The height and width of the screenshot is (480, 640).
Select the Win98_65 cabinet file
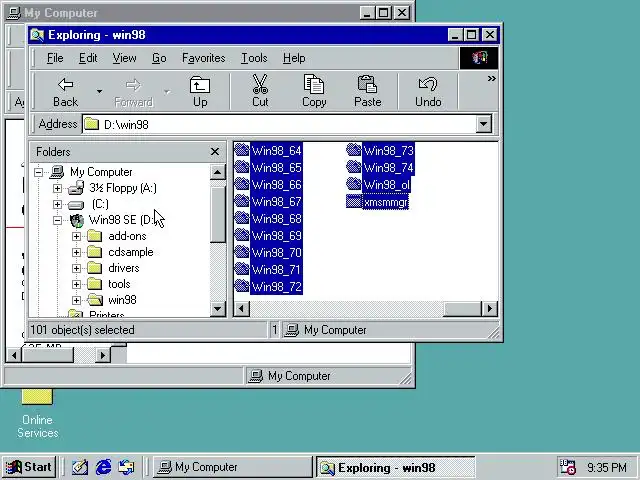pyautogui.click(x=269, y=168)
